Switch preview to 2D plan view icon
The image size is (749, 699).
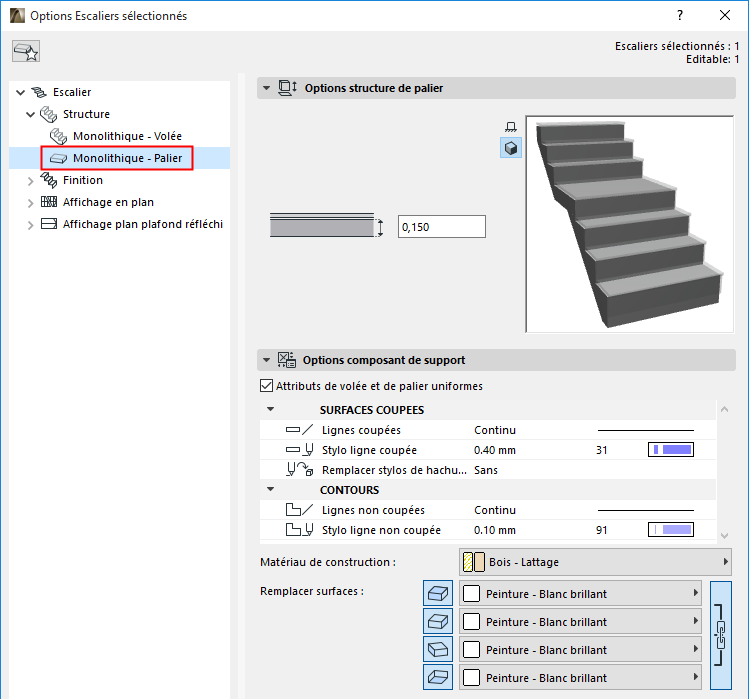click(511, 127)
